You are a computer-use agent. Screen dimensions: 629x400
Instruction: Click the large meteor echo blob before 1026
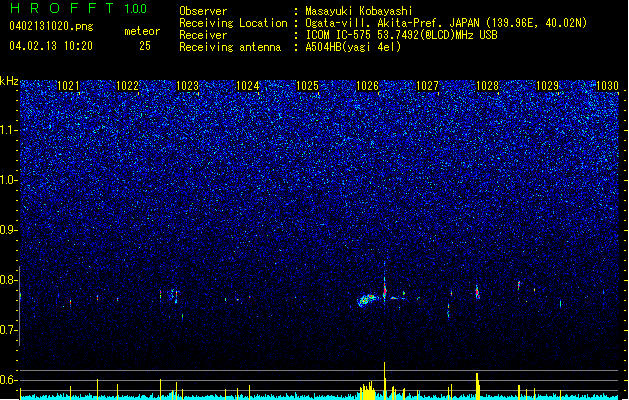[x=366, y=300]
